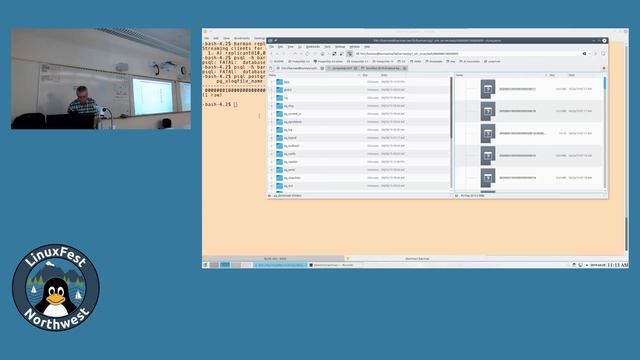Image resolution: width=640 pixels, height=360 pixels.
Task: Expand the global folder tree node
Action: pos(272,90)
